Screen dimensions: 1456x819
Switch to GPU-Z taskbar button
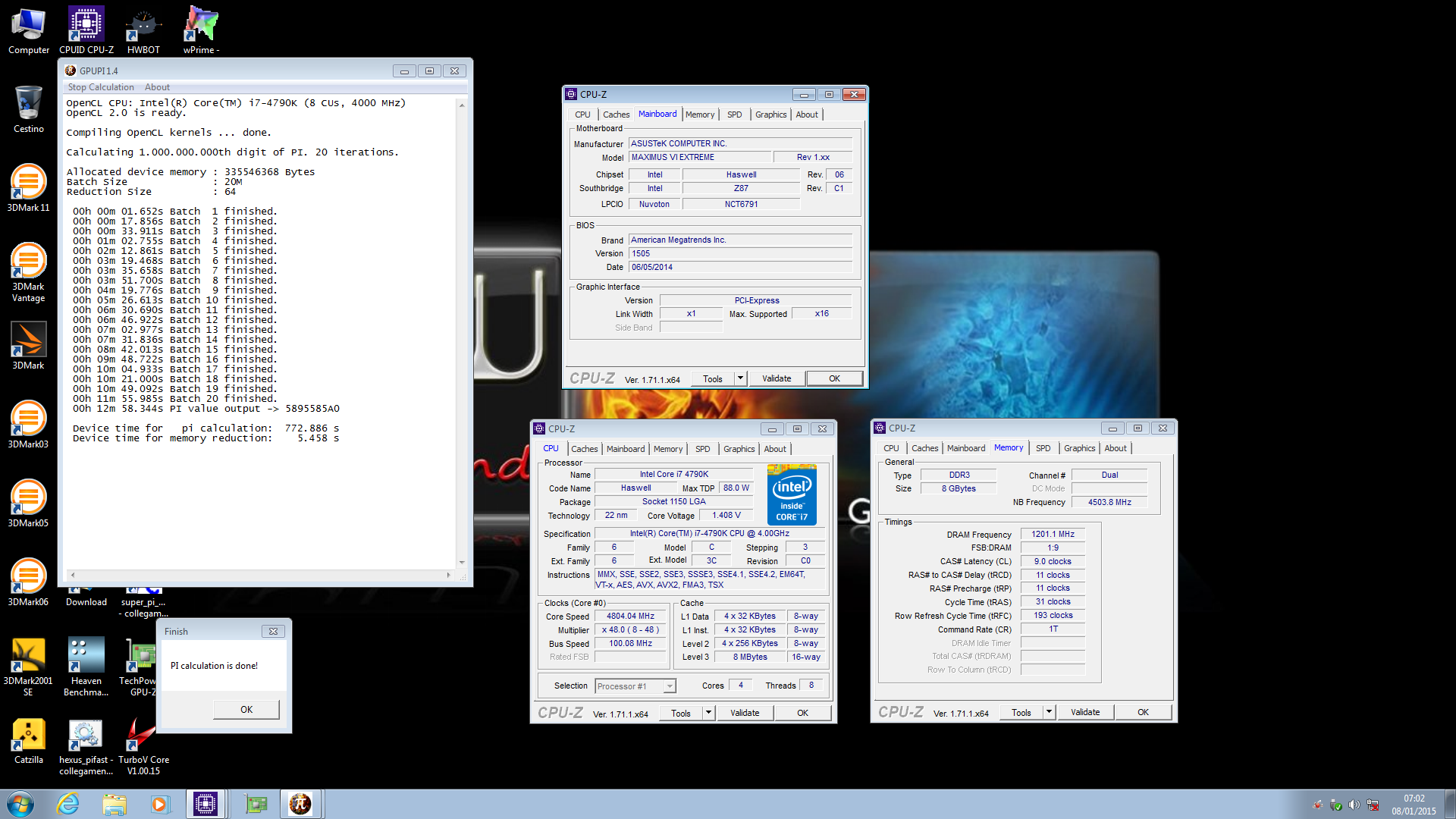pos(256,804)
